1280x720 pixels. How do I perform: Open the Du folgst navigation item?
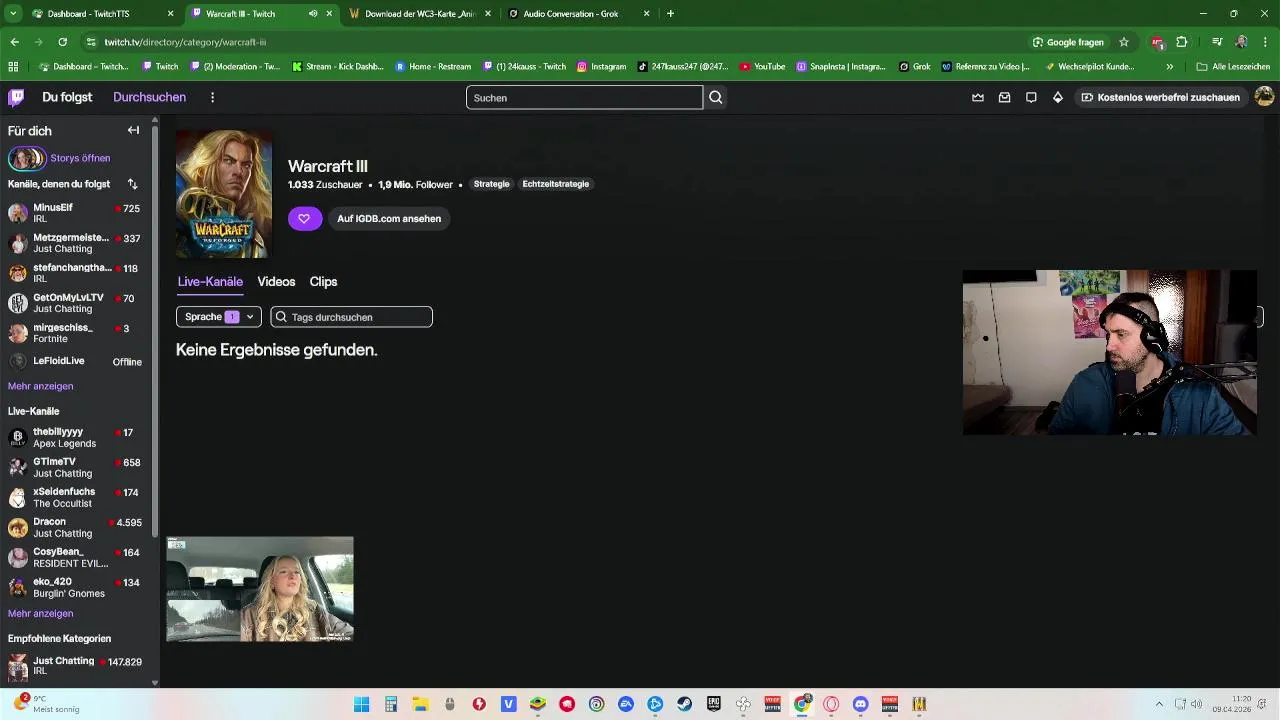[67, 97]
